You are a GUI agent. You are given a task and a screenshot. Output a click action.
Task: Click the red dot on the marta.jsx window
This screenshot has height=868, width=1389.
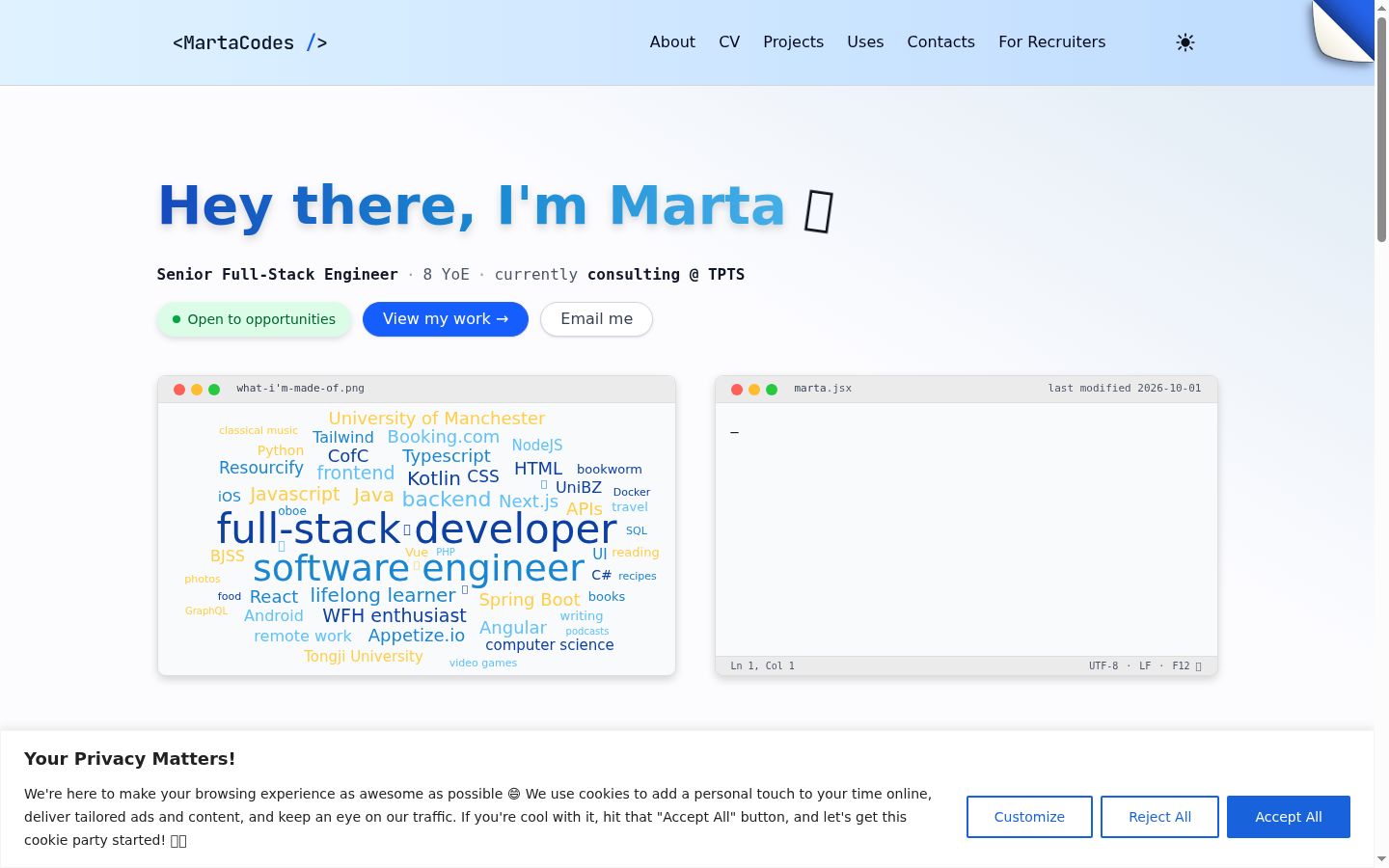737,390
